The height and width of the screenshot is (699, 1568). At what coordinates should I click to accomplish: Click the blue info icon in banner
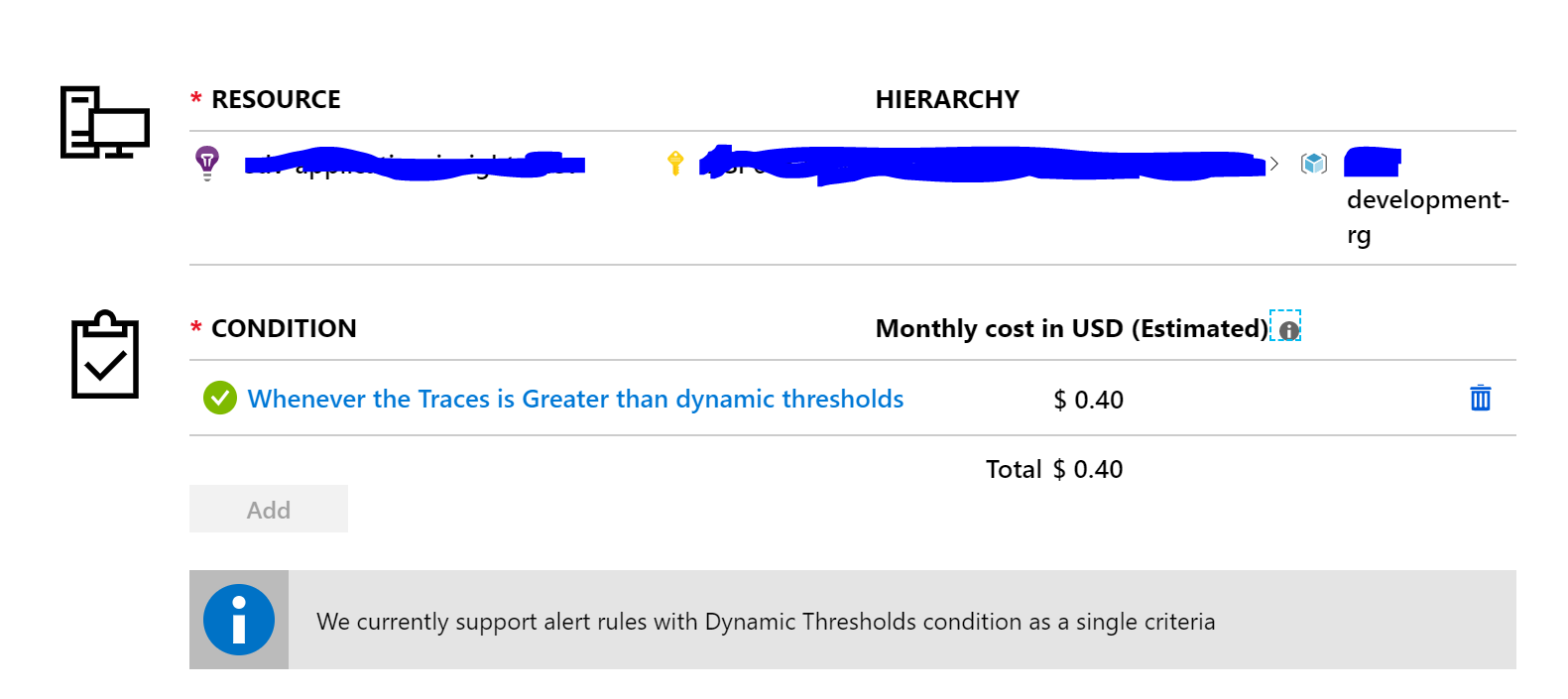[x=239, y=620]
